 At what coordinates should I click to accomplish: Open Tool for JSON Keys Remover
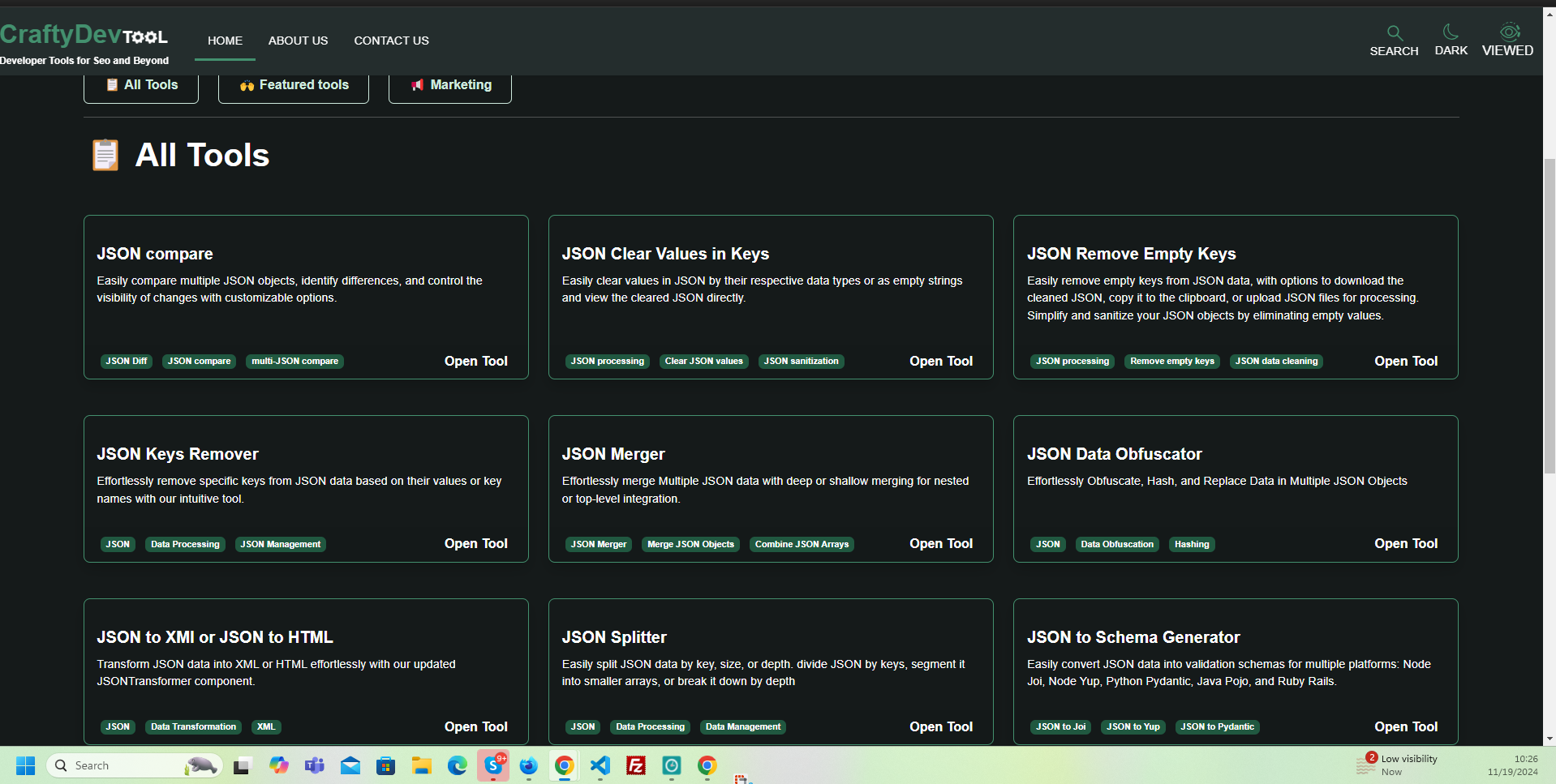click(x=475, y=543)
